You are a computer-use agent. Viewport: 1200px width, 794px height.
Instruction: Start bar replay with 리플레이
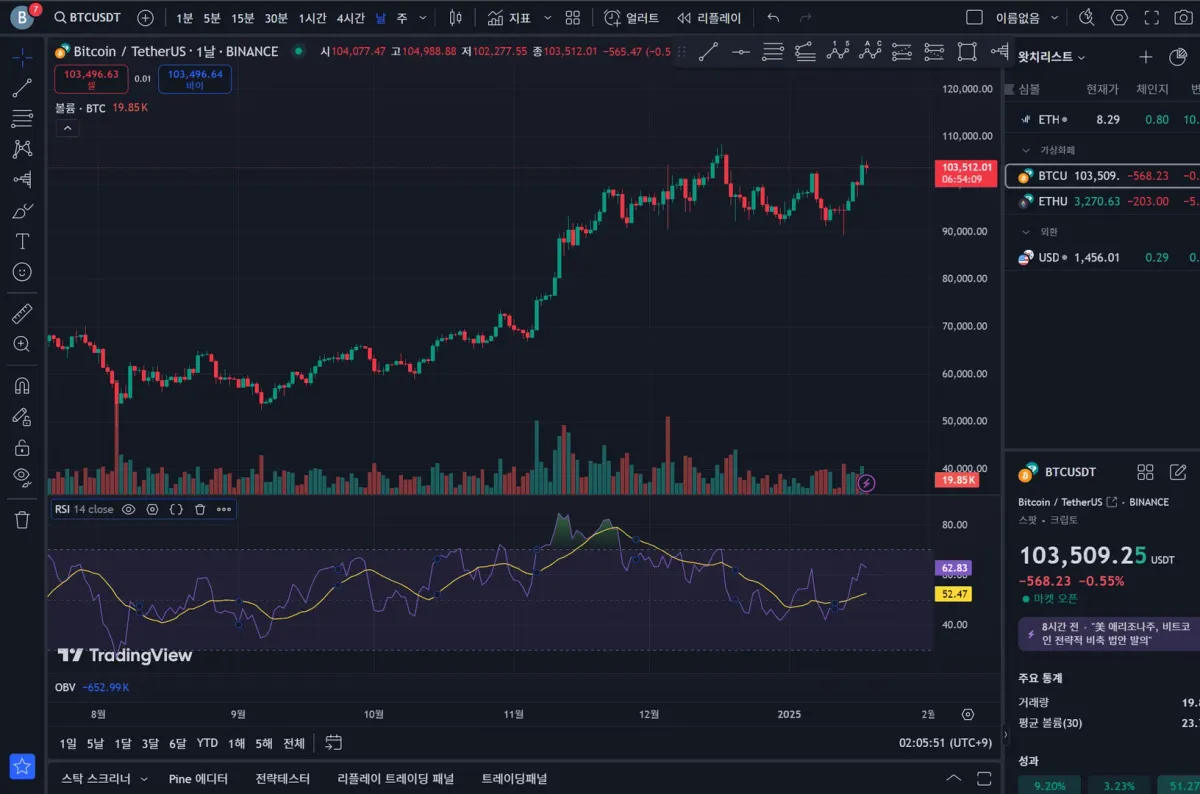coord(709,18)
